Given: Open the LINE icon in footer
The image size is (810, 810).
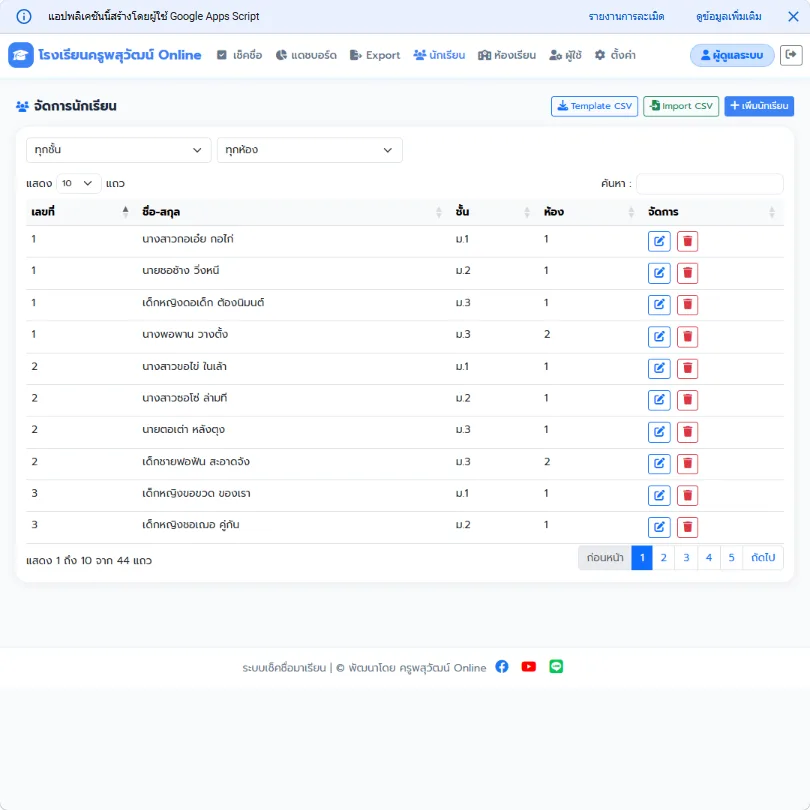Looking at the screenshot, I should [556, 666].
